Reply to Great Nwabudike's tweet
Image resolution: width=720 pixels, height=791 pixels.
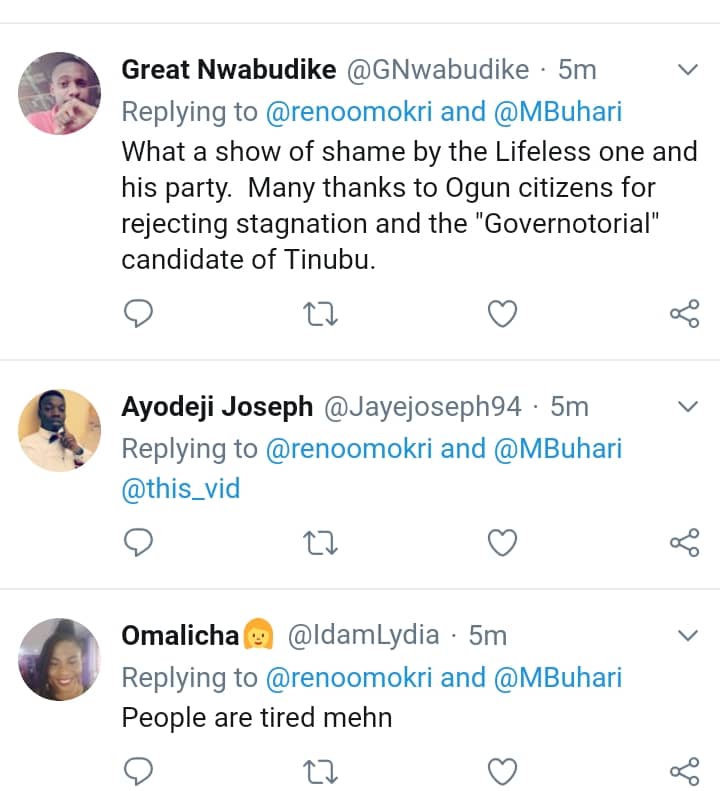[138, 314]
